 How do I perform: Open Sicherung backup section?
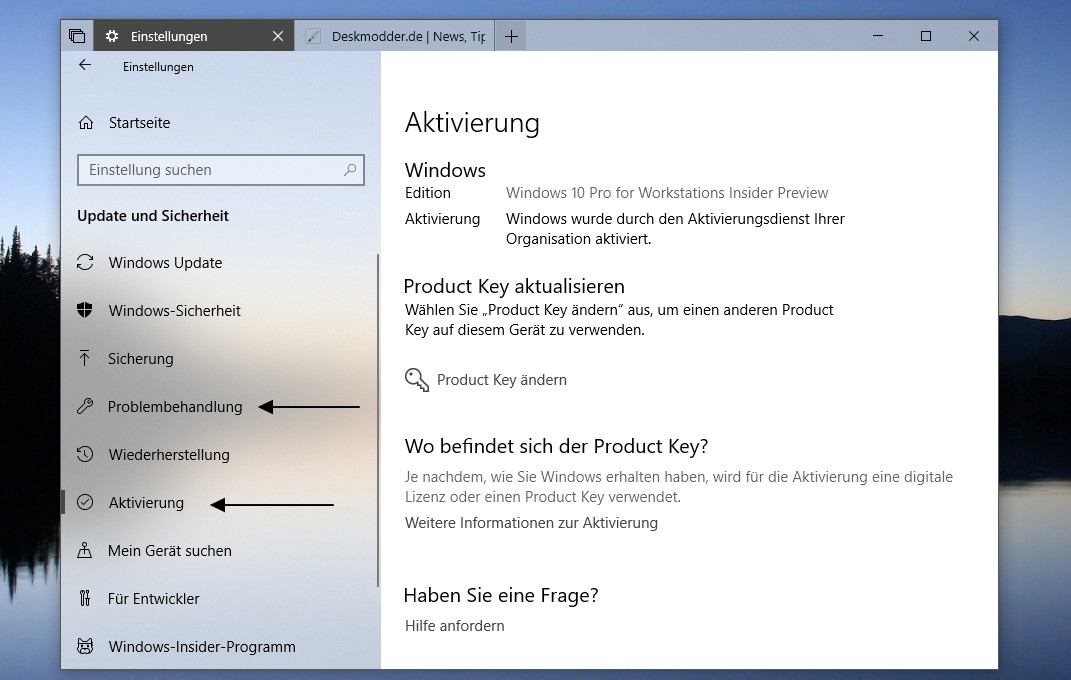pos(141,358)
